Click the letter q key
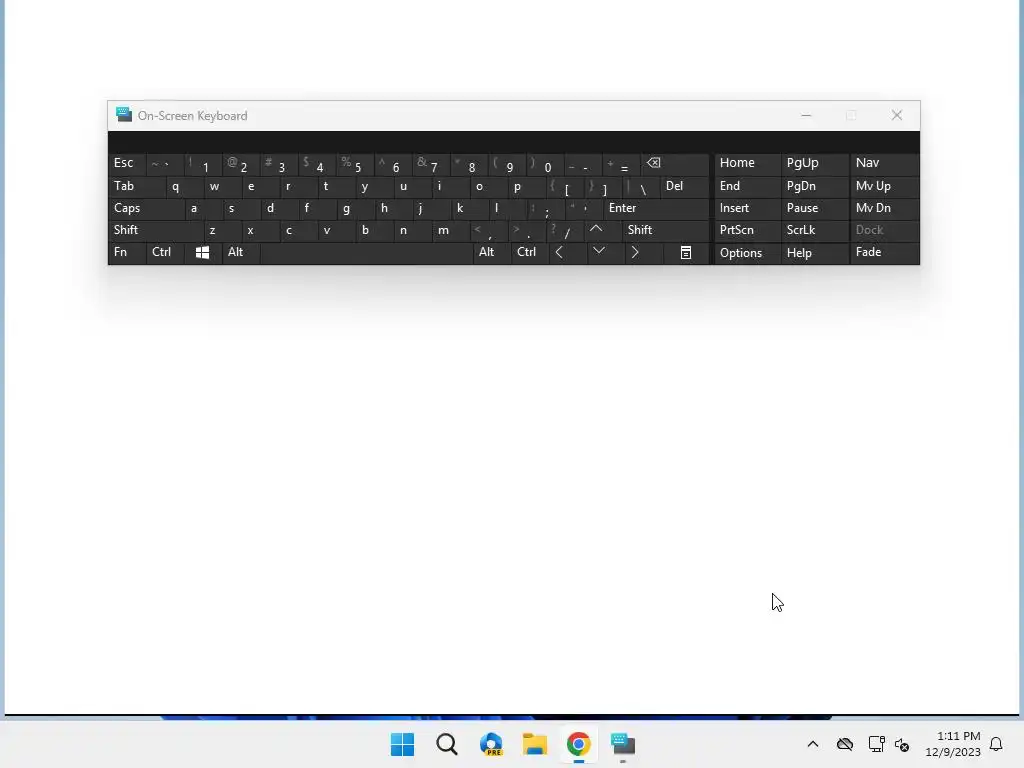The height and width of the screenshot is (768, 1024). (x=185, y=186)
